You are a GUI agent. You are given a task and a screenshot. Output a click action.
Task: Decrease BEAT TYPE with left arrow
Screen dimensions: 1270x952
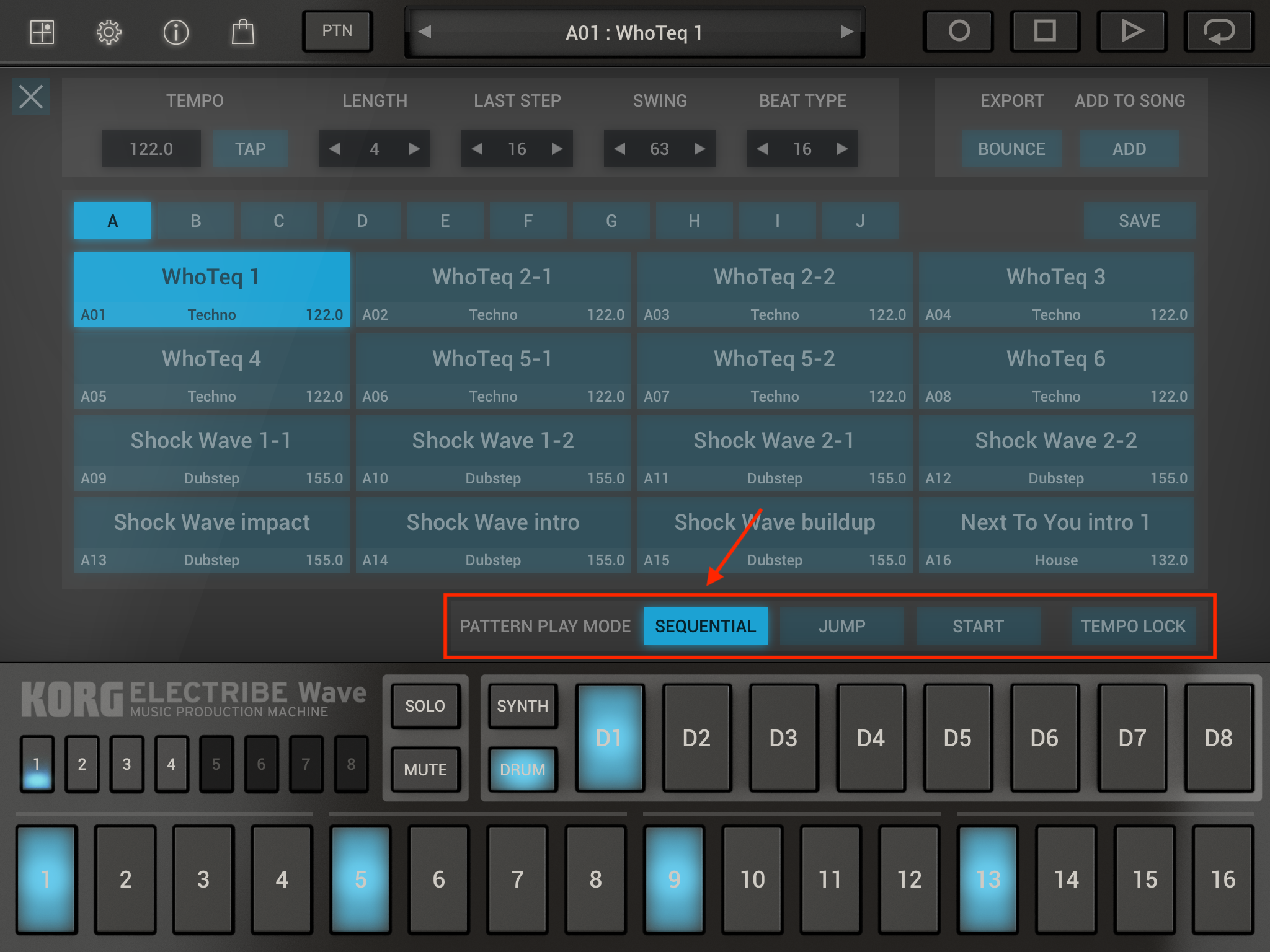click(762, 149)
